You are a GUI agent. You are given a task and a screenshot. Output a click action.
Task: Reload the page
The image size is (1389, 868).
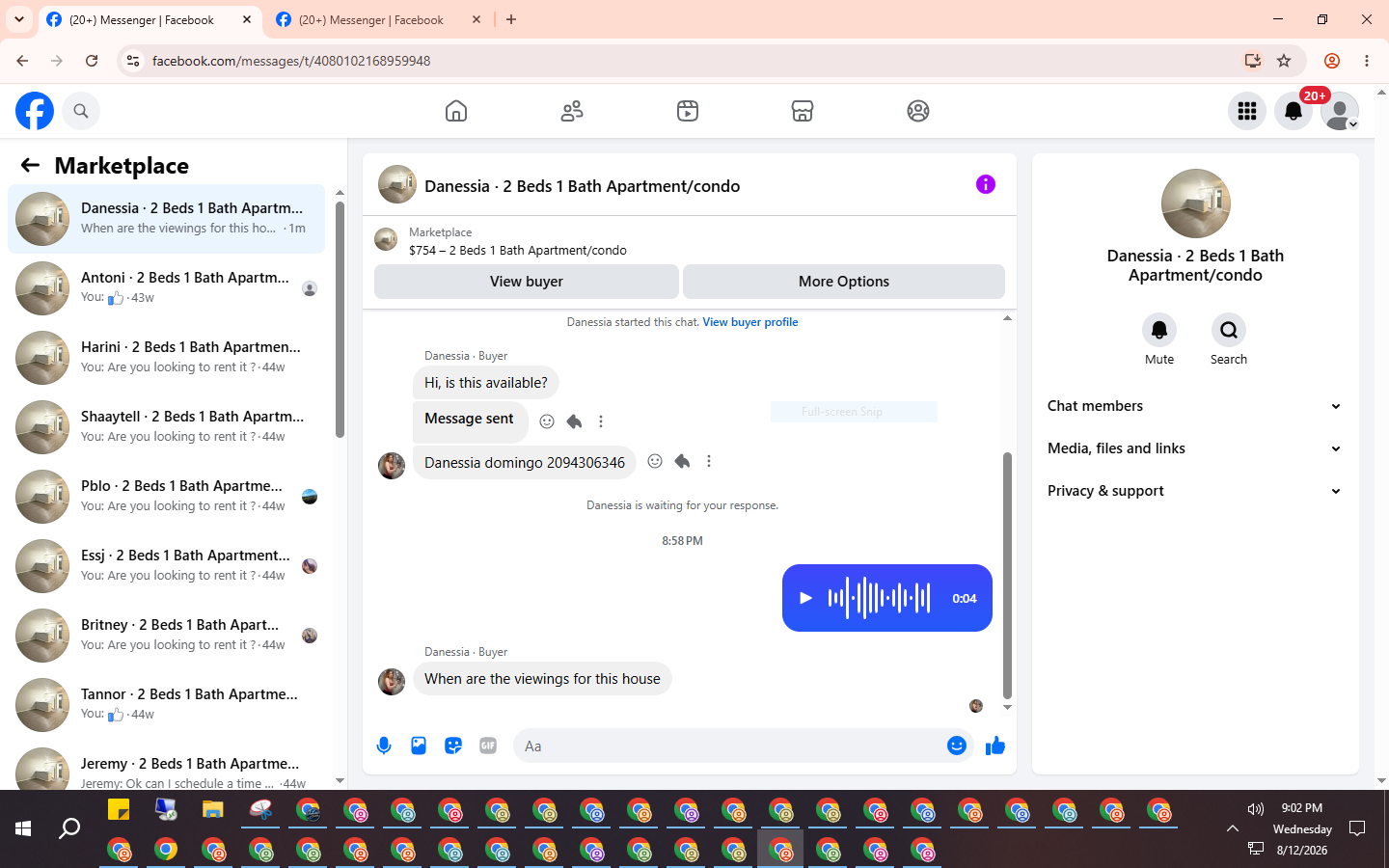(92, 61)
